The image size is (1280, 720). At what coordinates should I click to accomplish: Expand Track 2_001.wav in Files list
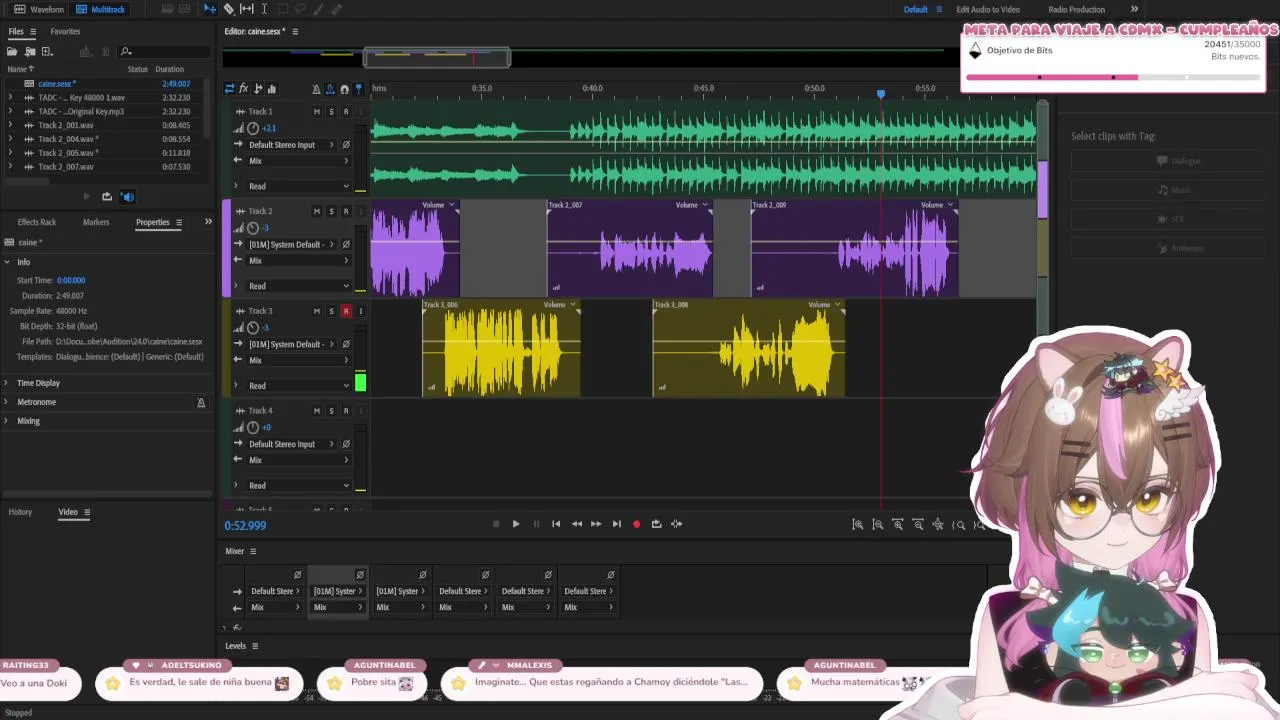pos(10,126)
